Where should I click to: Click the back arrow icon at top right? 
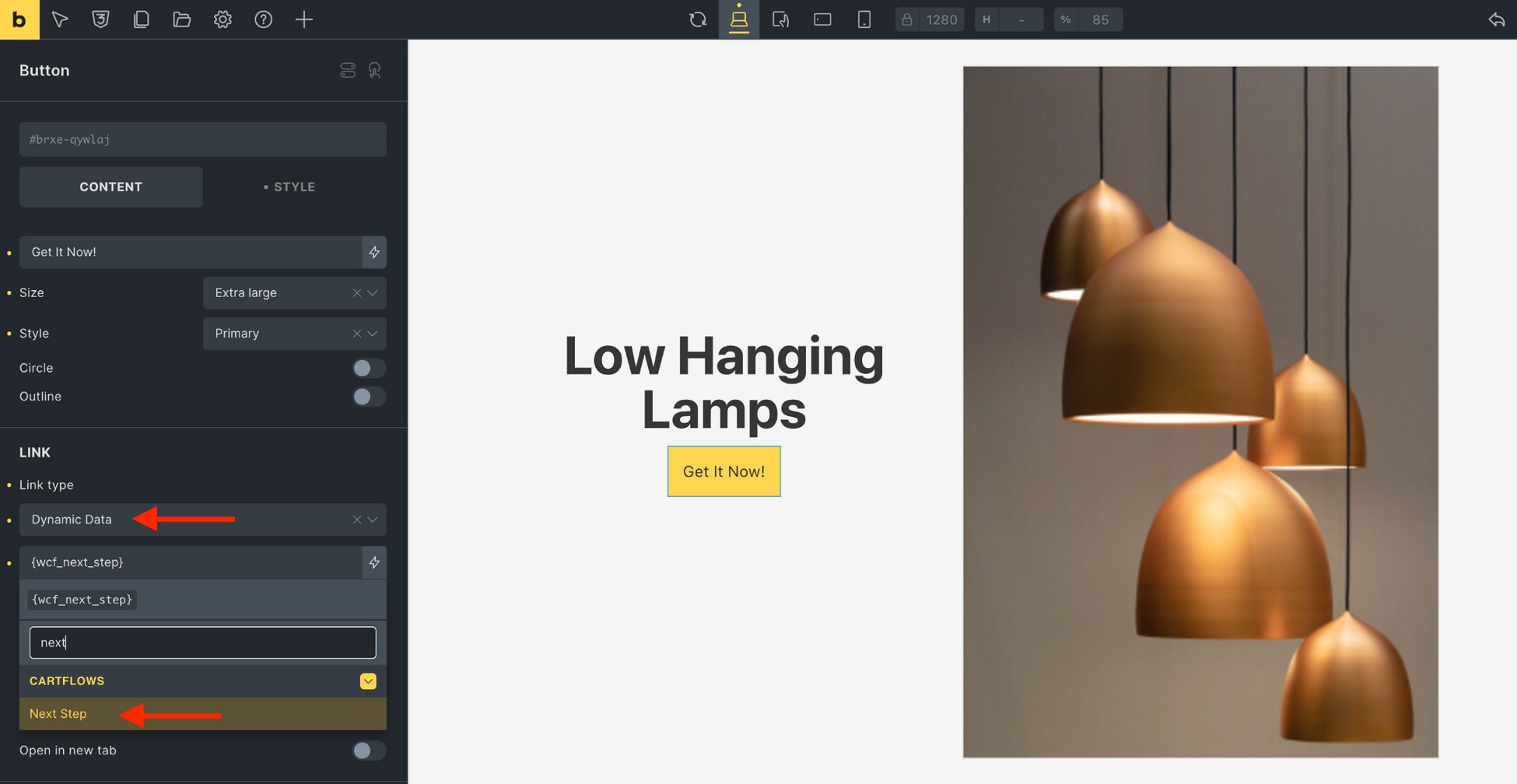pyautogui.click(x=1497, y=19)
